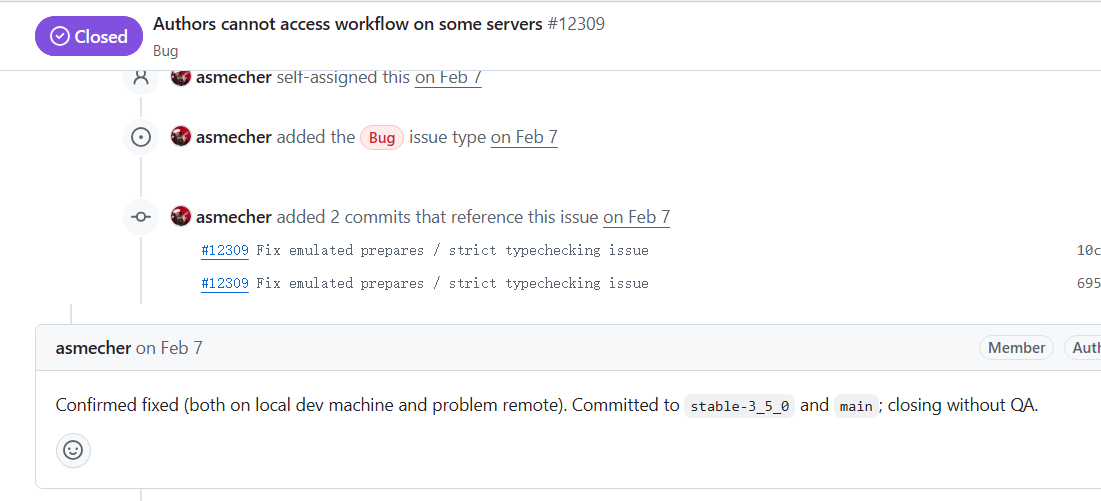
Task: Click the first commit message text
Action: (452, 250)
